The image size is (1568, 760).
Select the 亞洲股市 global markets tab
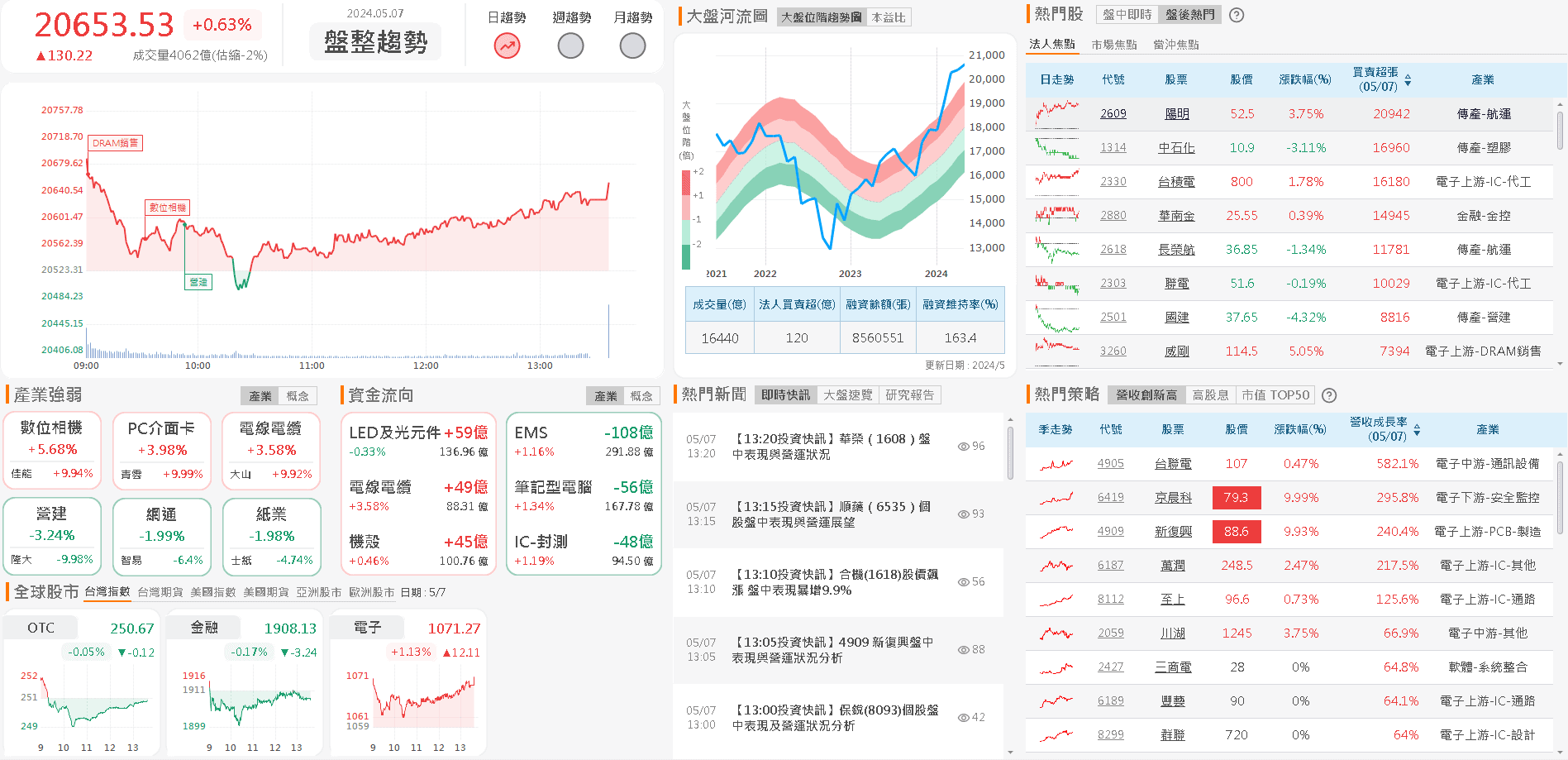pos(319,592)
